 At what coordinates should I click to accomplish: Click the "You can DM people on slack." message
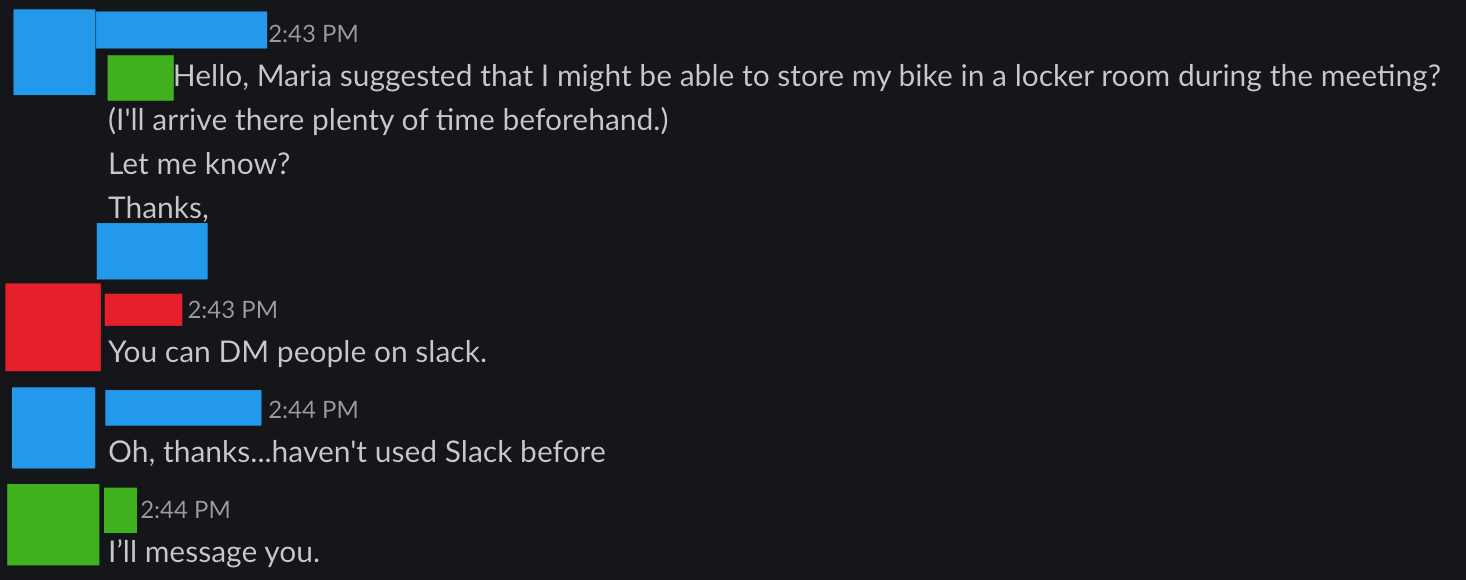tap(297, 352)
